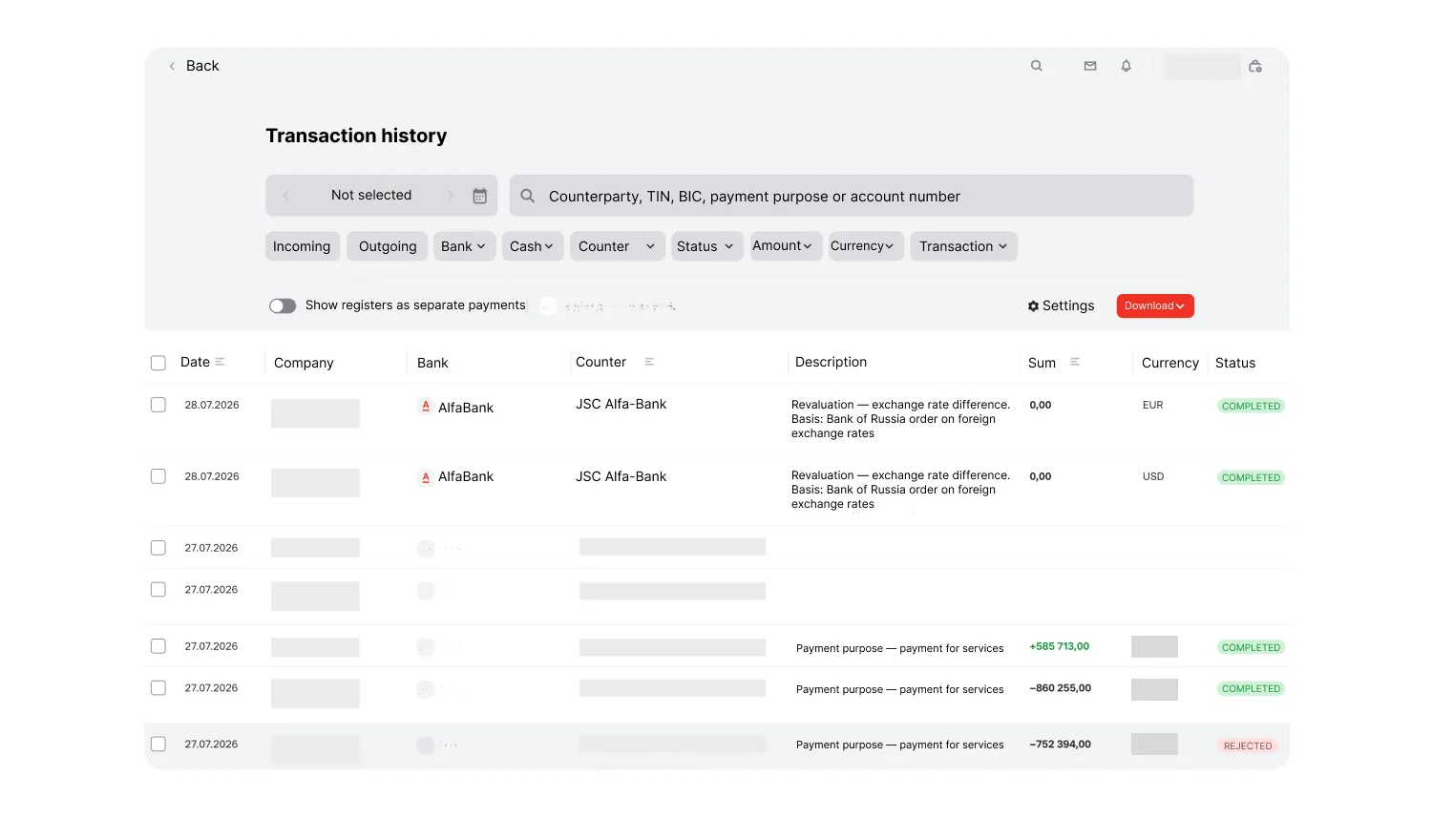Sort by Date column icon

[x=220, y=362]
